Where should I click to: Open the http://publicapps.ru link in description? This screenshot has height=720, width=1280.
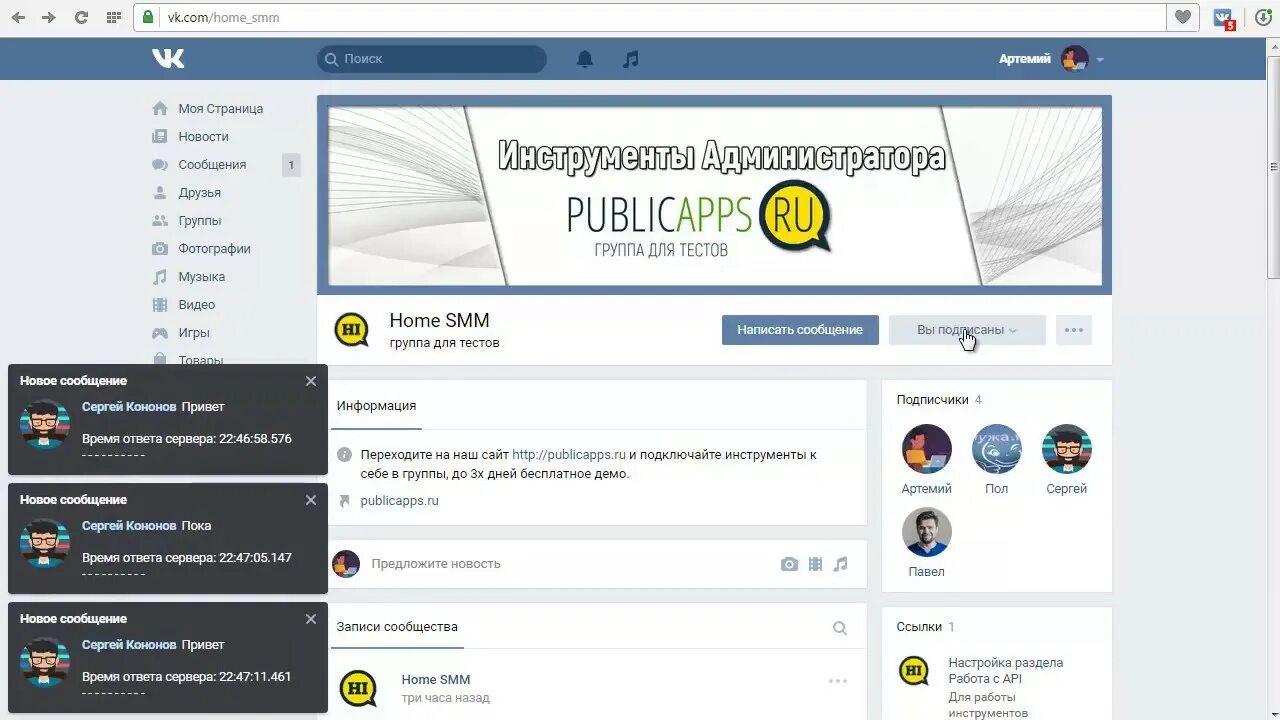pyautogui.click(x=569, y=454)
